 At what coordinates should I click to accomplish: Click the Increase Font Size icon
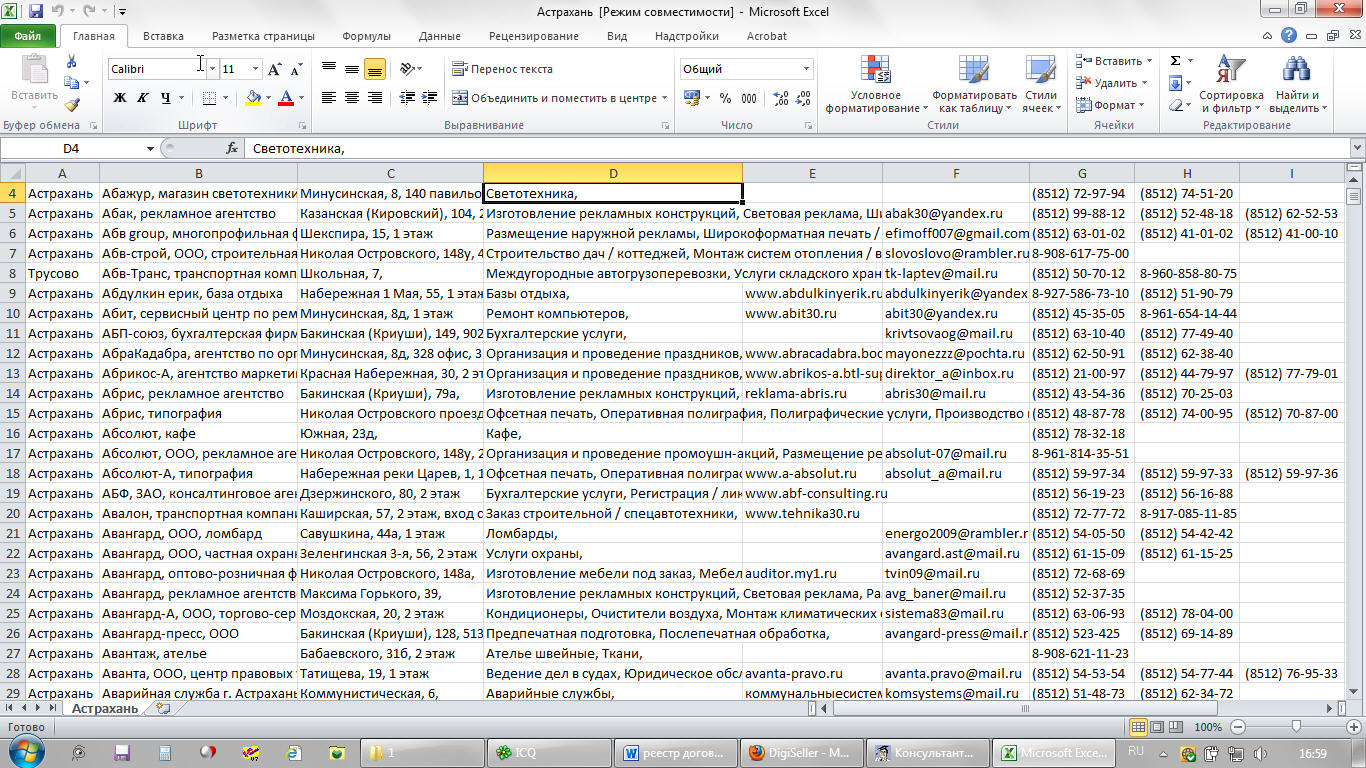point(276,69)
